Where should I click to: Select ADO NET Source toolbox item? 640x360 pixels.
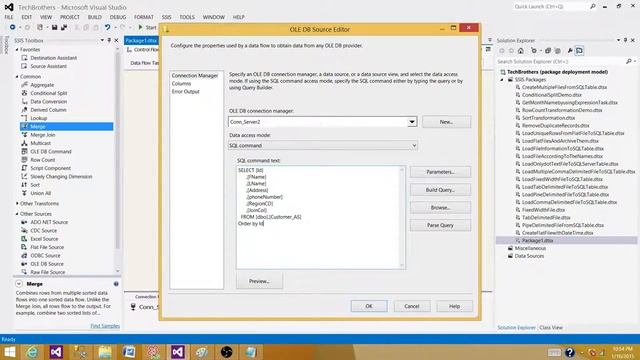(x=49, y=222)
